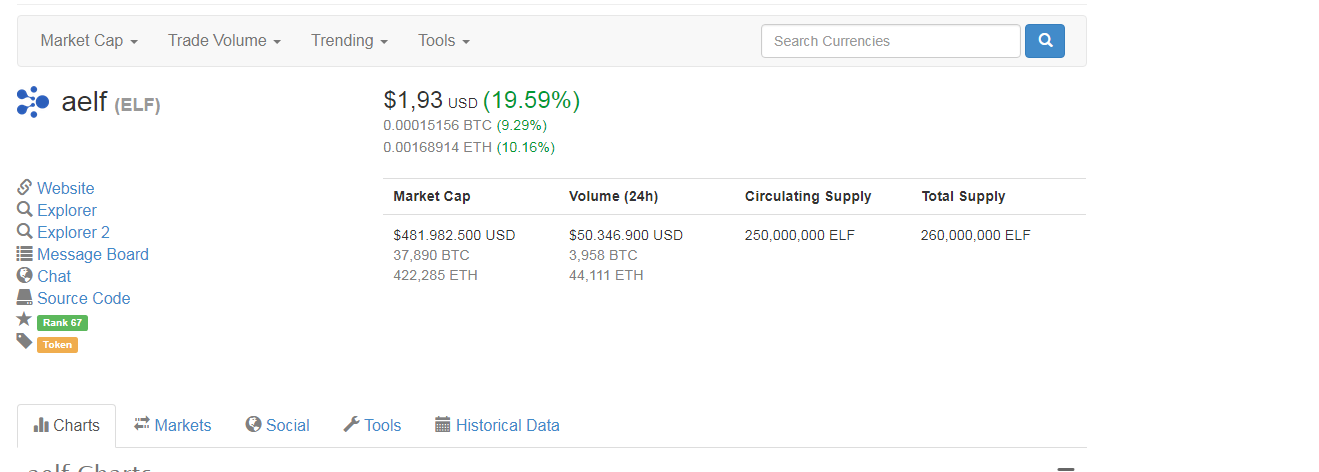Screen dimensions: 1319x472
Task: Switch to the Markets tab
Action: point(173,426)
